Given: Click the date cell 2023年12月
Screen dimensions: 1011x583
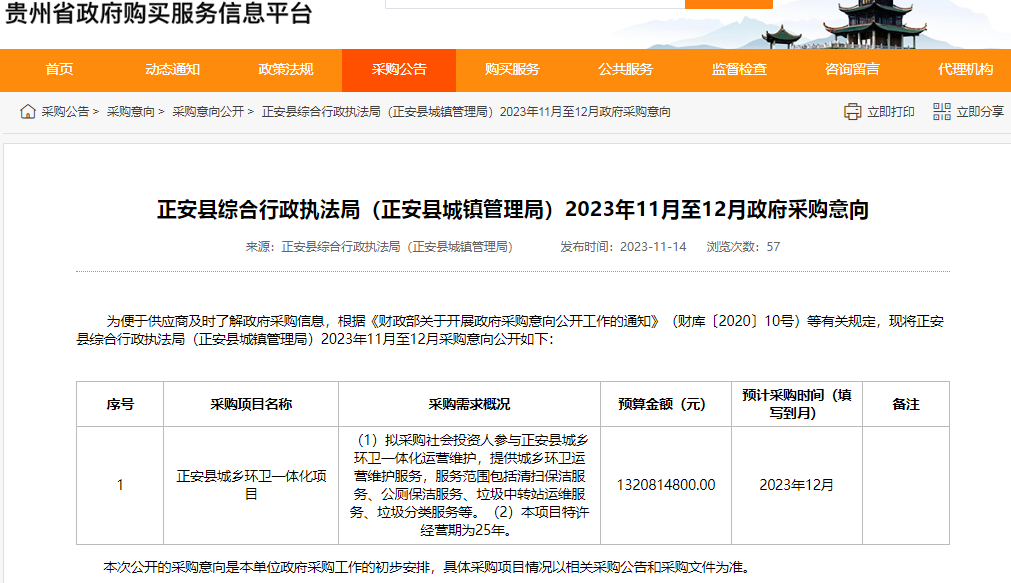Looking at the screenshot, I should pyautogui.click(x=797, y=485).
